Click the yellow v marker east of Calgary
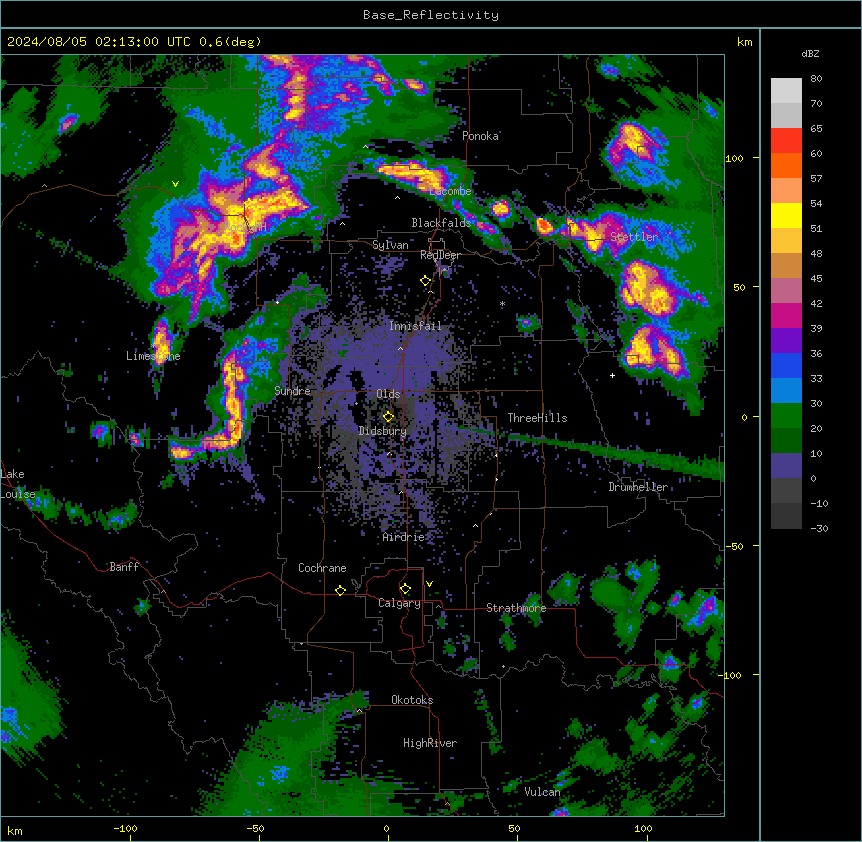Image resolution: width=862 pixels, height=842 pixels. tap(429, 584)
